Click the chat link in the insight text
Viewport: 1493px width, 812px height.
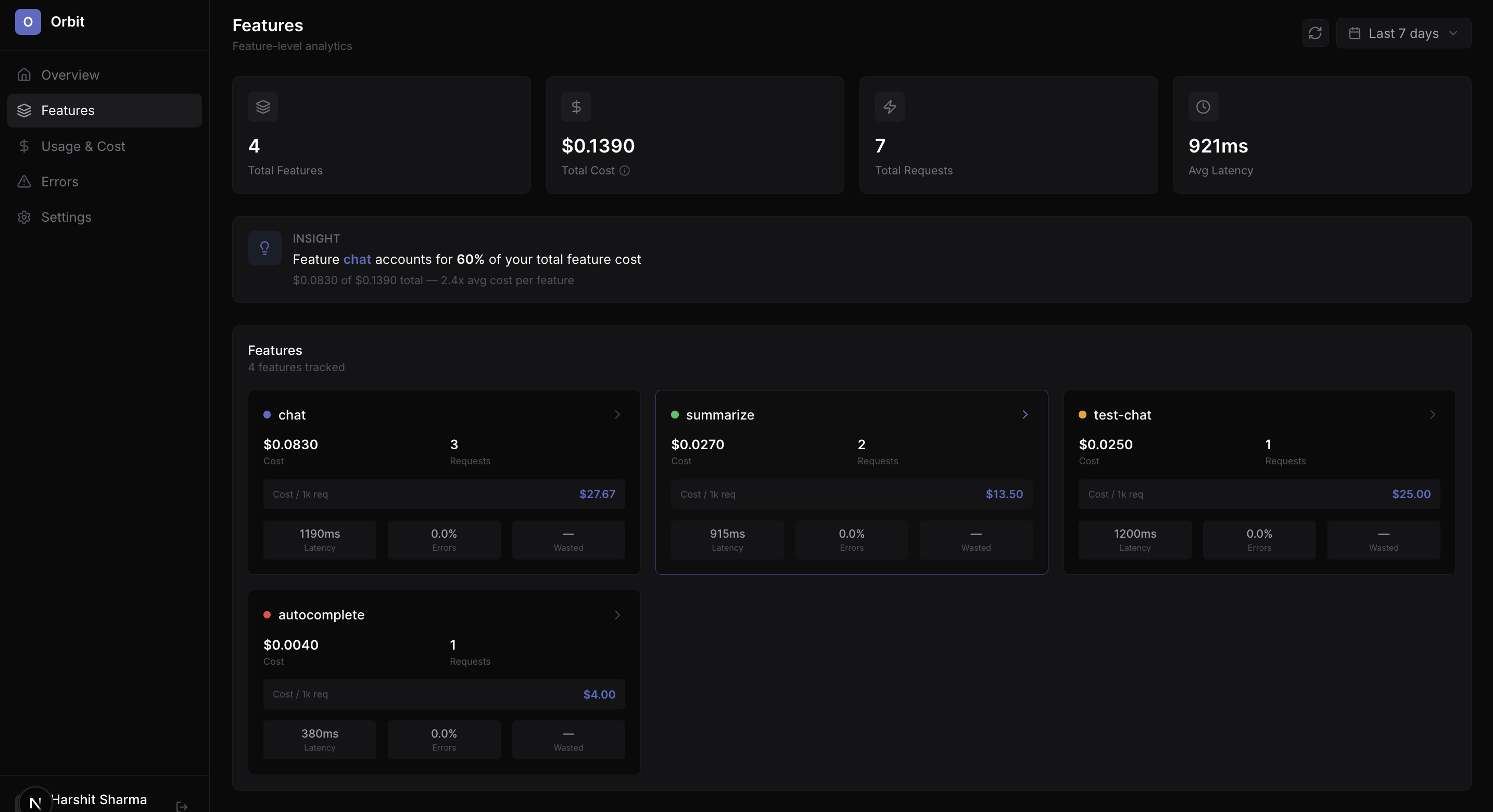[357, 259]
